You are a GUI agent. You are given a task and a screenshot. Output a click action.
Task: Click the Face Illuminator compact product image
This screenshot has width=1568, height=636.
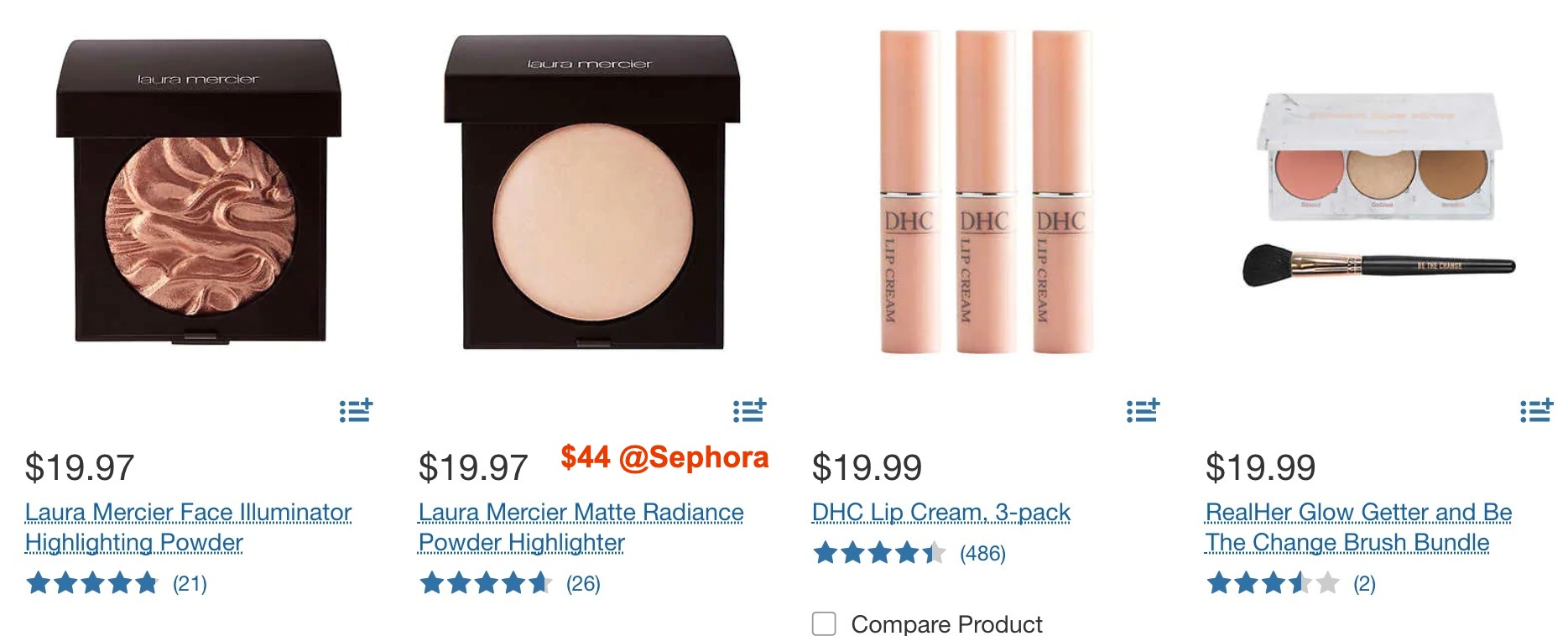199,191
